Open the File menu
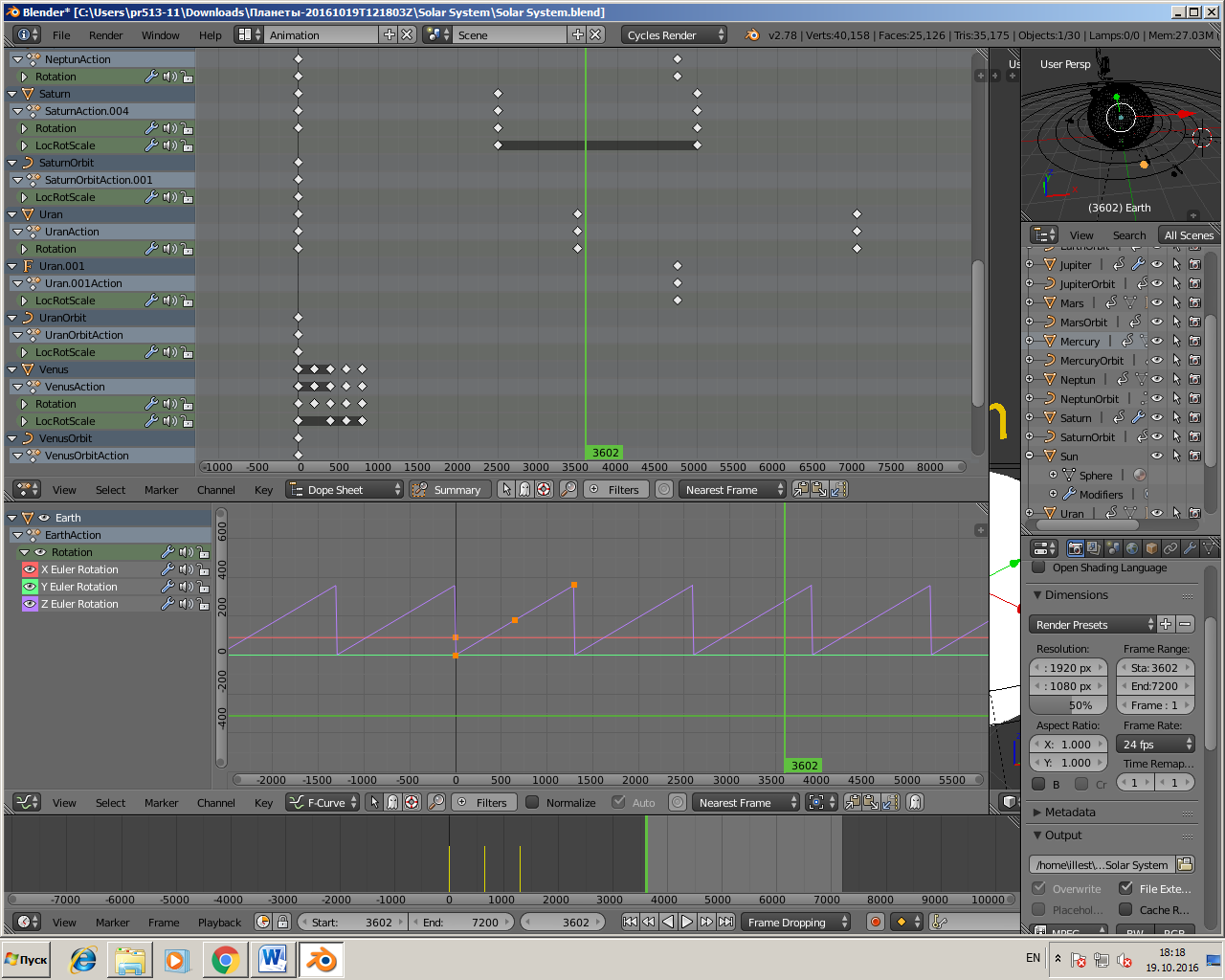The height and width of the screenshot is (980, 1225). click(61, 35)
